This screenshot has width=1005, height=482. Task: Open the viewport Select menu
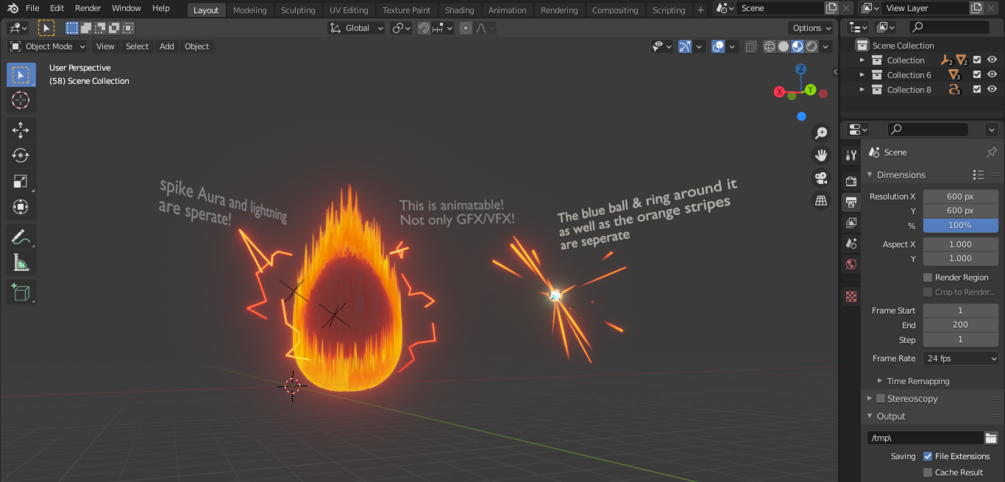pos(137,46)
